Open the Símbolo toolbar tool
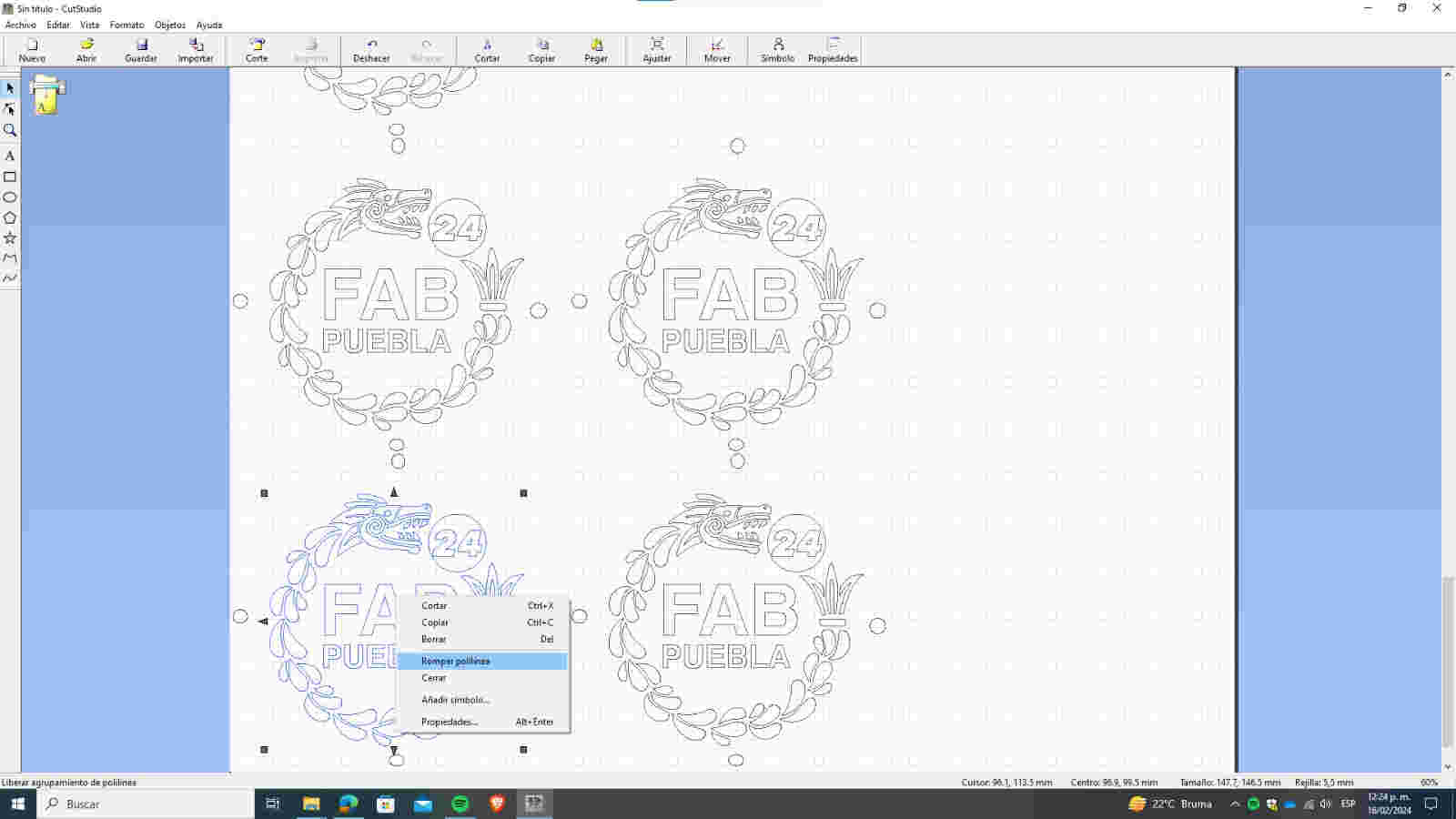Viewport: 1456px width, 819px height. click(x=777, y=50)
